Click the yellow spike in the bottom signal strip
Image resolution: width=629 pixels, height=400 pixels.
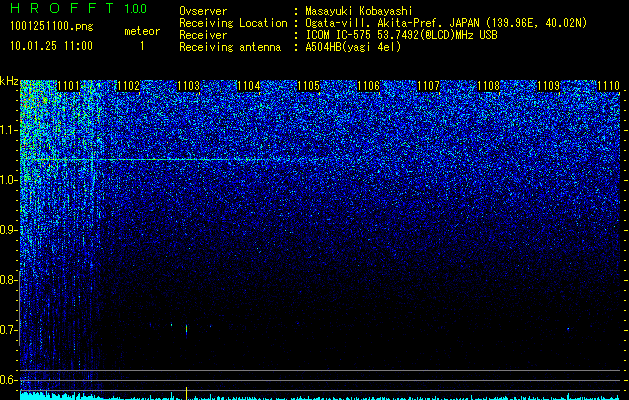click(x=187, y=393)
